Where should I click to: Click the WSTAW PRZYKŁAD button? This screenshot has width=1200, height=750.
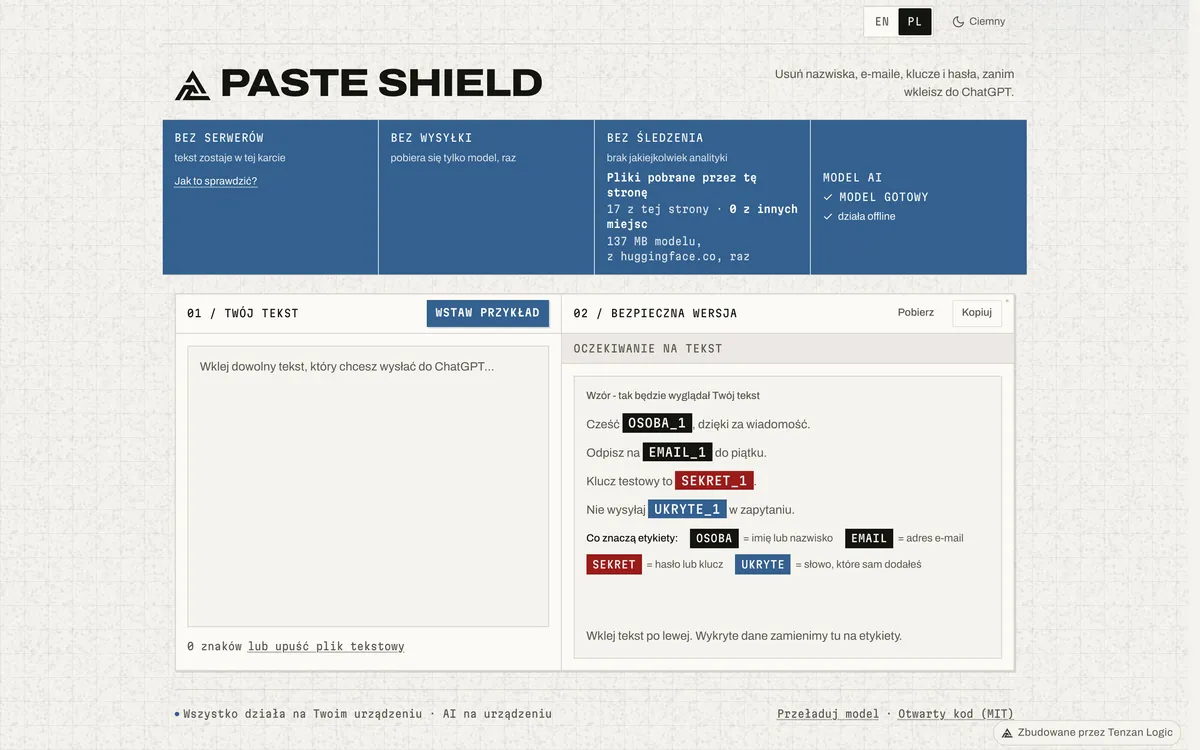tap(488, 313)
